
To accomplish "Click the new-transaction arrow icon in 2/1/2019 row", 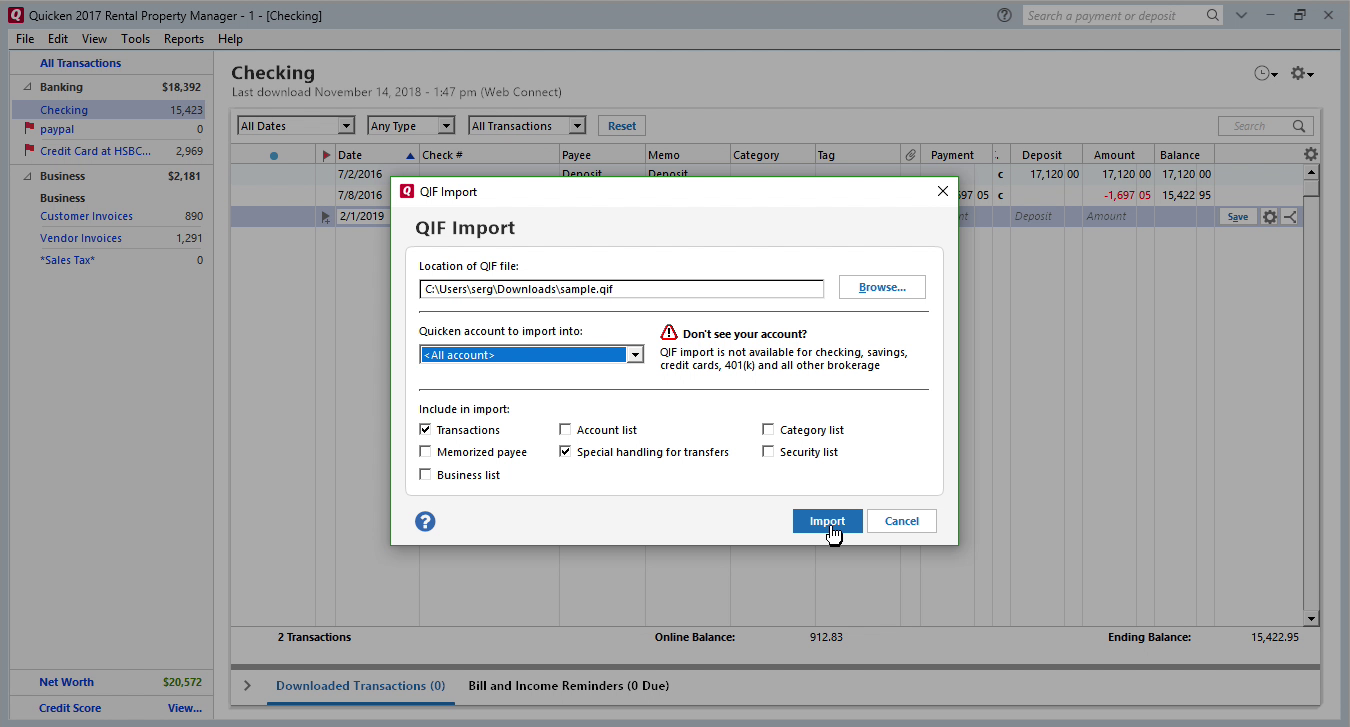I will click(x=326, y=217).
